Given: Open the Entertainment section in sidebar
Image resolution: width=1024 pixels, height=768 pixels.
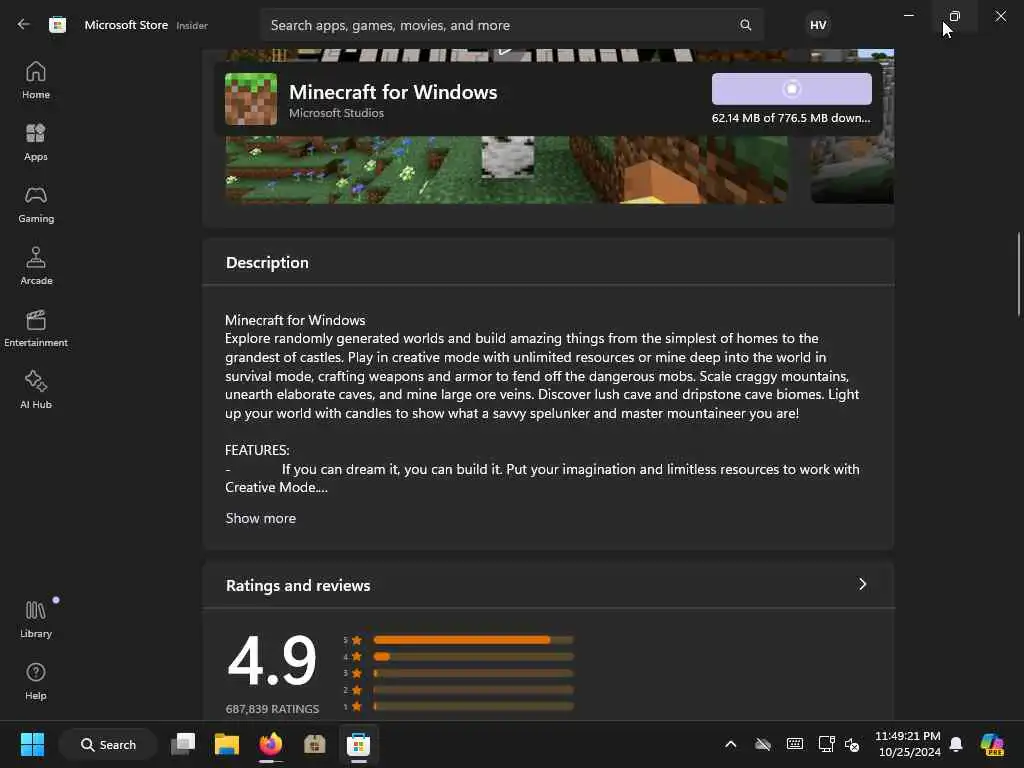Looking at the screenshot, I should click(x=36, y=328).
